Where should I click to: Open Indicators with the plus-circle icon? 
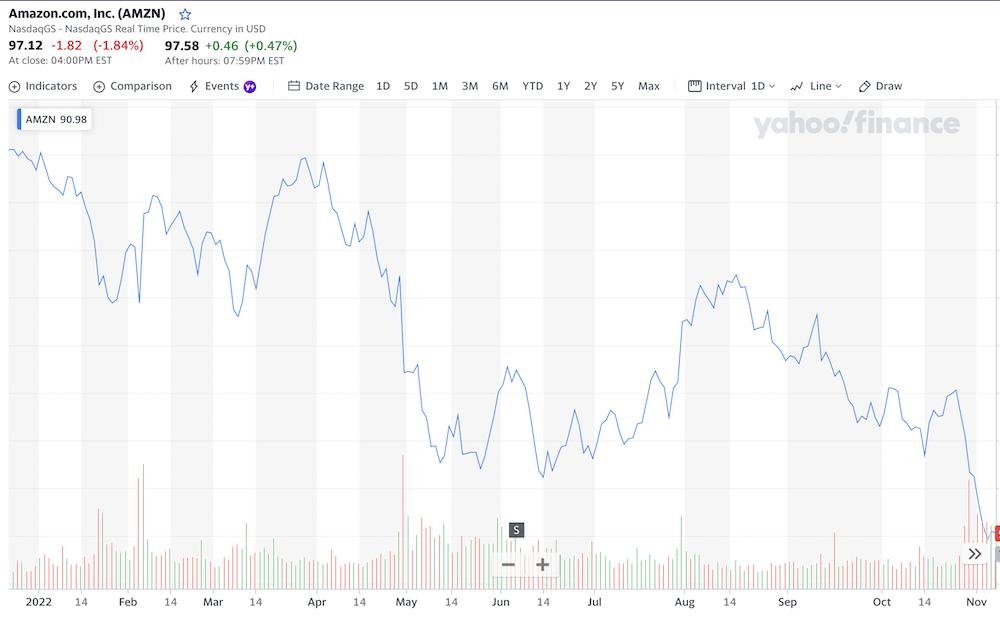coord(43,86)
